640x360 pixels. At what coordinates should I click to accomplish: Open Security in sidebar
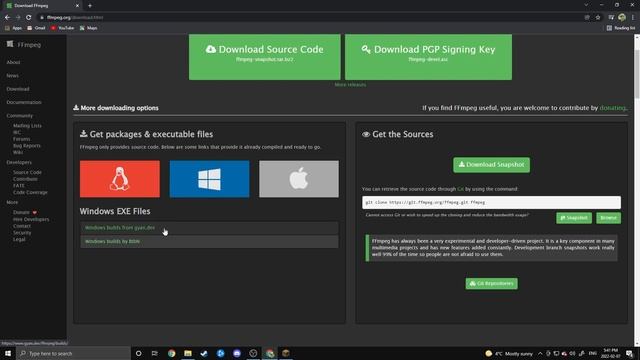coord(22,233)
